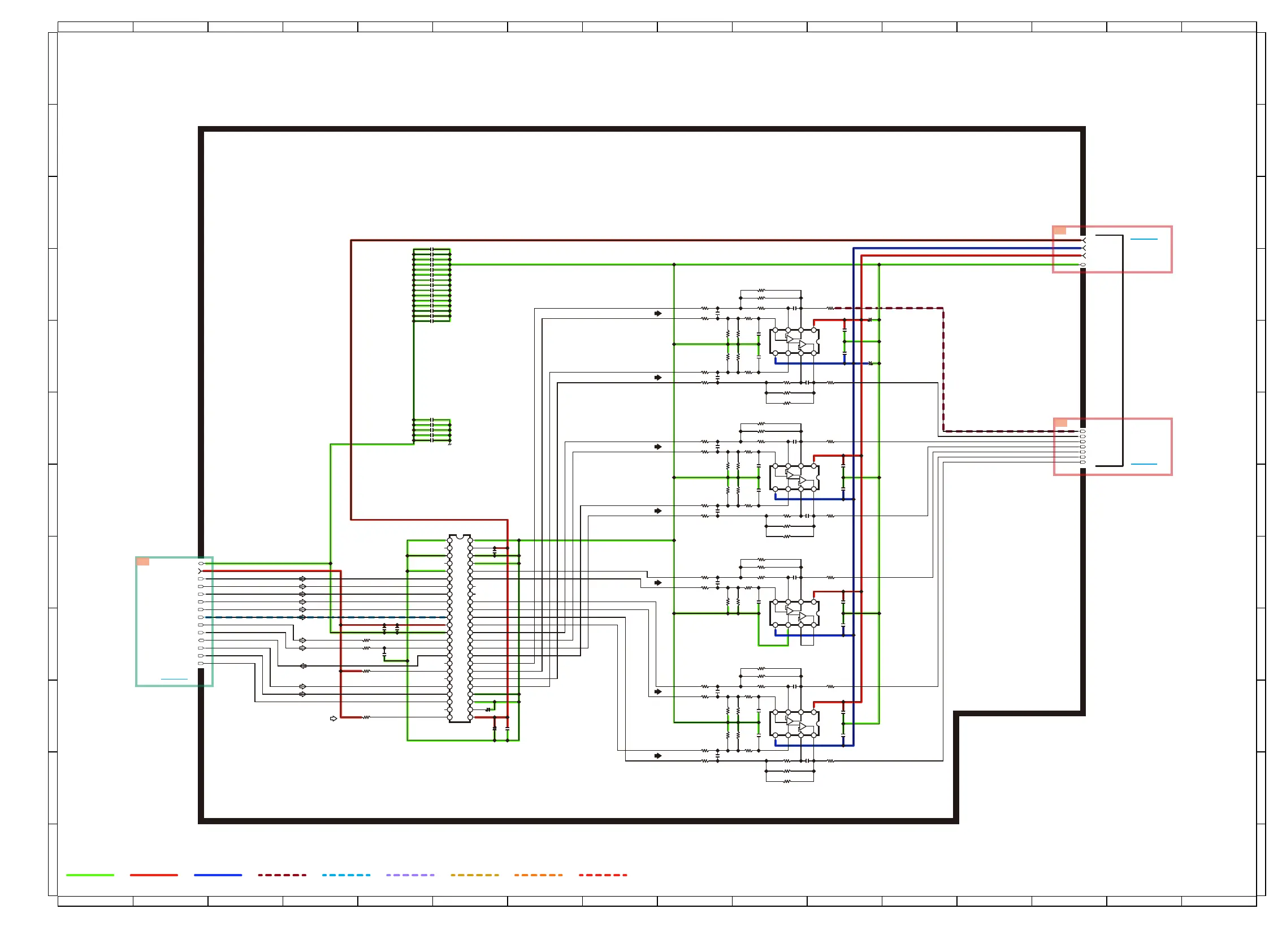
Task: Select the orange dashed legend line
Action: [538, 875]
